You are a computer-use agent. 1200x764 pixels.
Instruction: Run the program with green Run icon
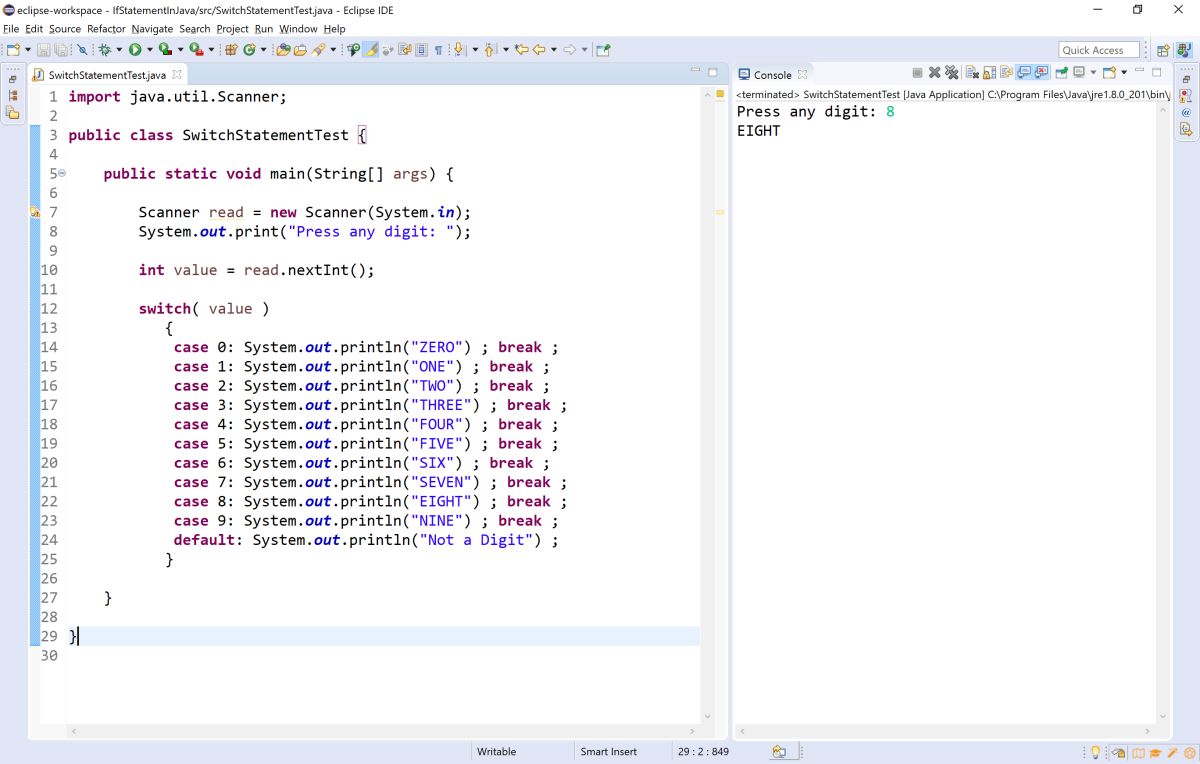point(135,50)
